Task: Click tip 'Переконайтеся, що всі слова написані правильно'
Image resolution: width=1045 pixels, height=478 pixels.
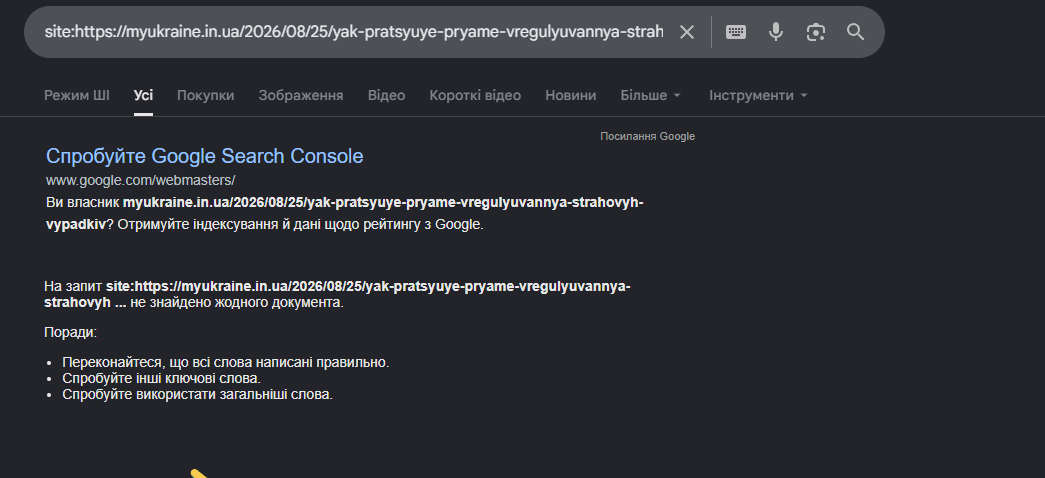Action: [x=225, y=363]
